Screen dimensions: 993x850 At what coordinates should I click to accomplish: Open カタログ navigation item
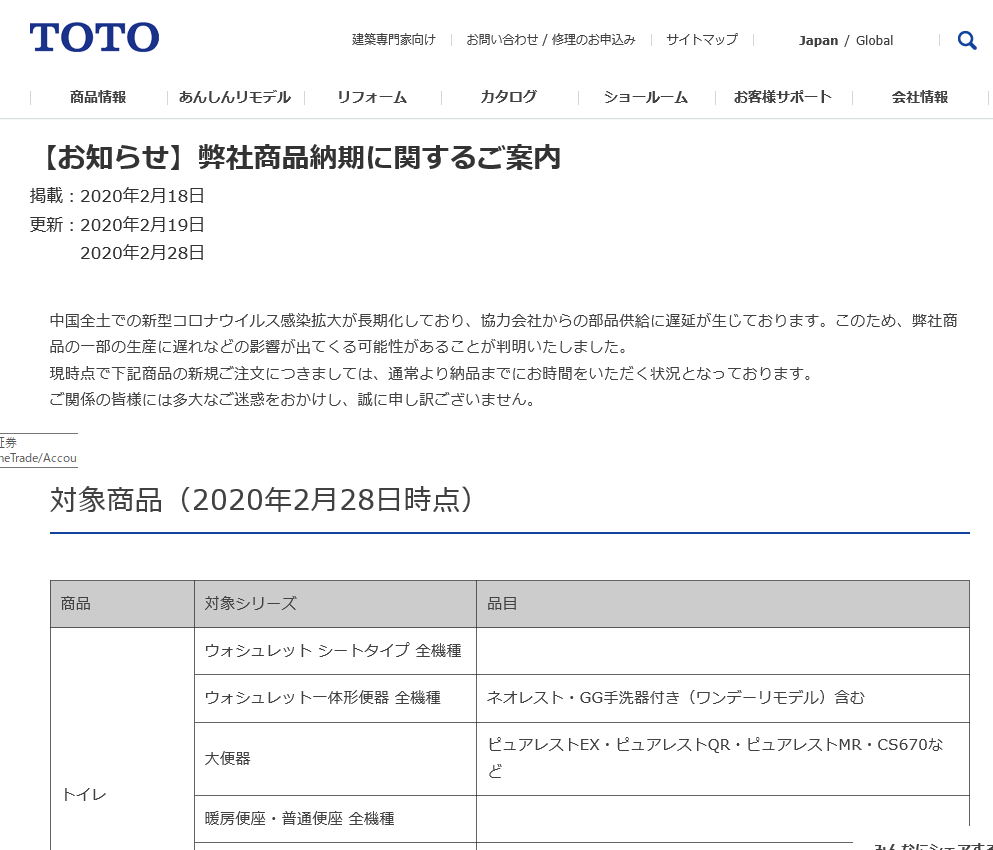[x=509, y=97]
